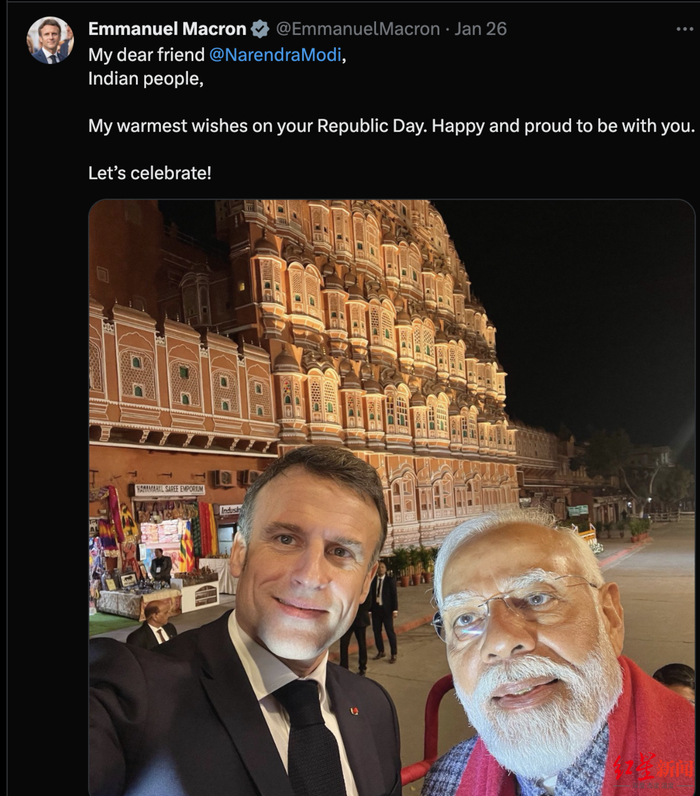700x796 pixels.
Task: Click the Jan 26 tweet timestamp
Action: [481, 29]
